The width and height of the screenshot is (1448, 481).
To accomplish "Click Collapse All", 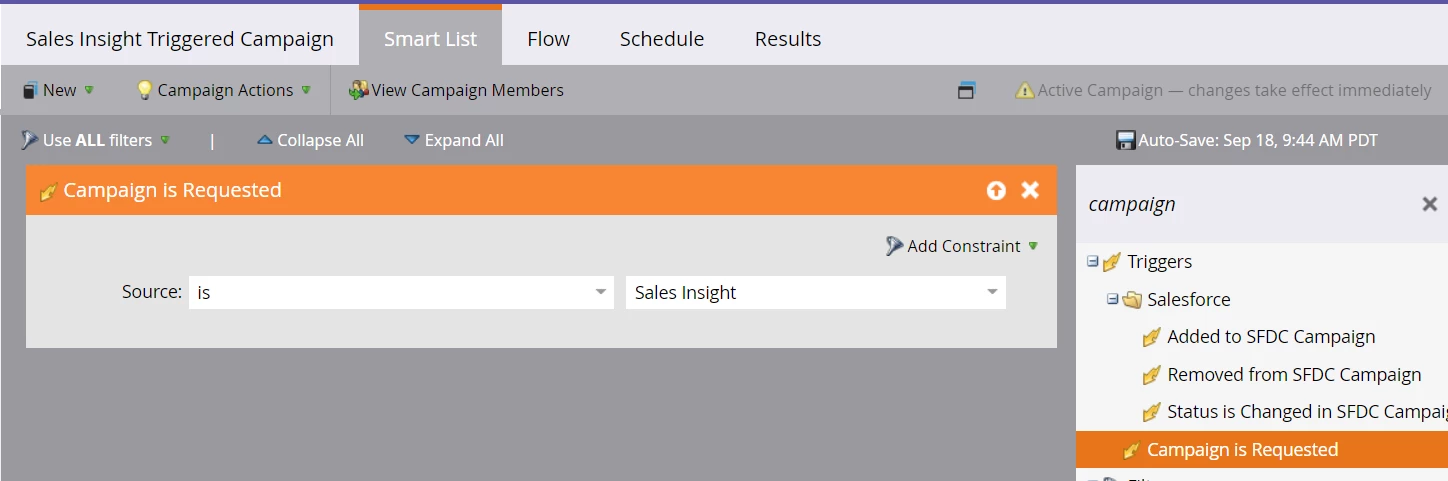I will point(310,140).
